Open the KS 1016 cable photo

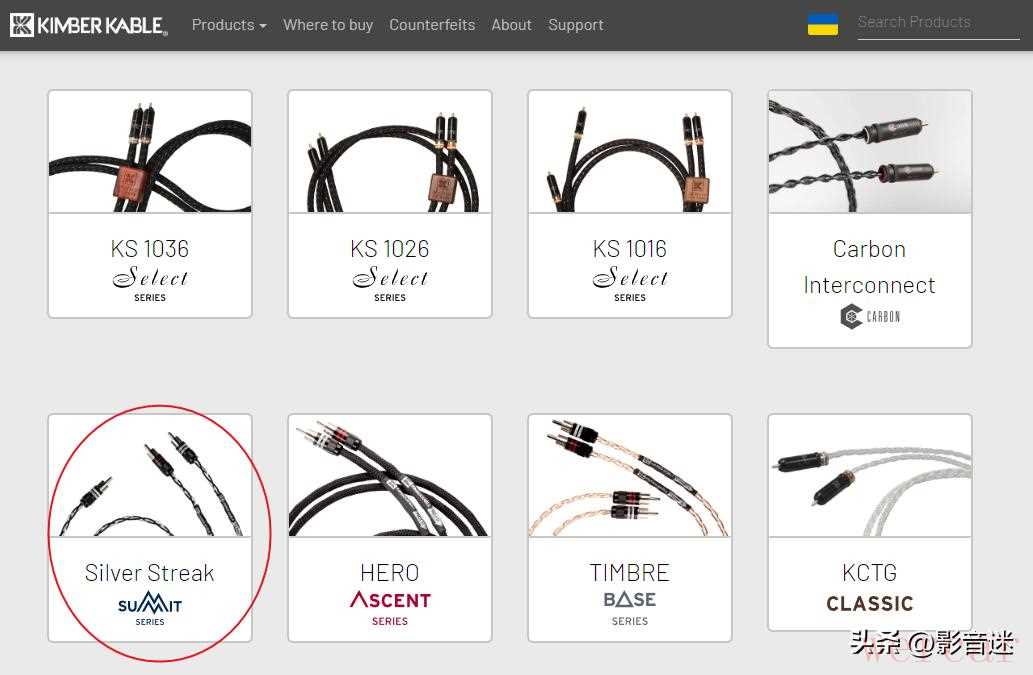tap(630, 152)
